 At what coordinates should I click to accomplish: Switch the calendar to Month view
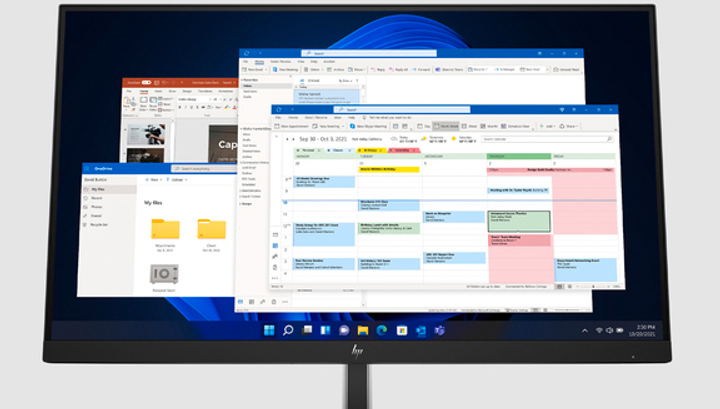[489, 126]
